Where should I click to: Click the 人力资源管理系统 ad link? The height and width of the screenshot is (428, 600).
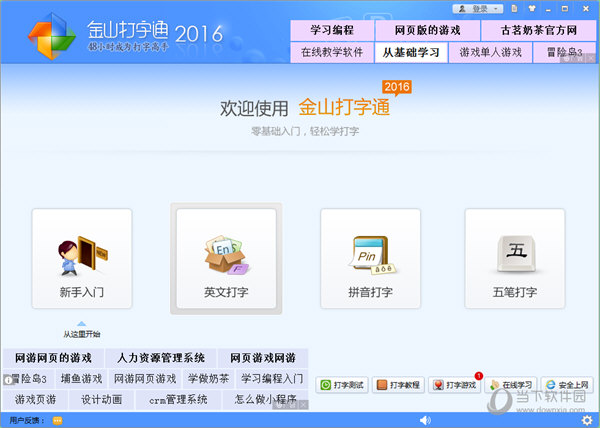(161, 358)
